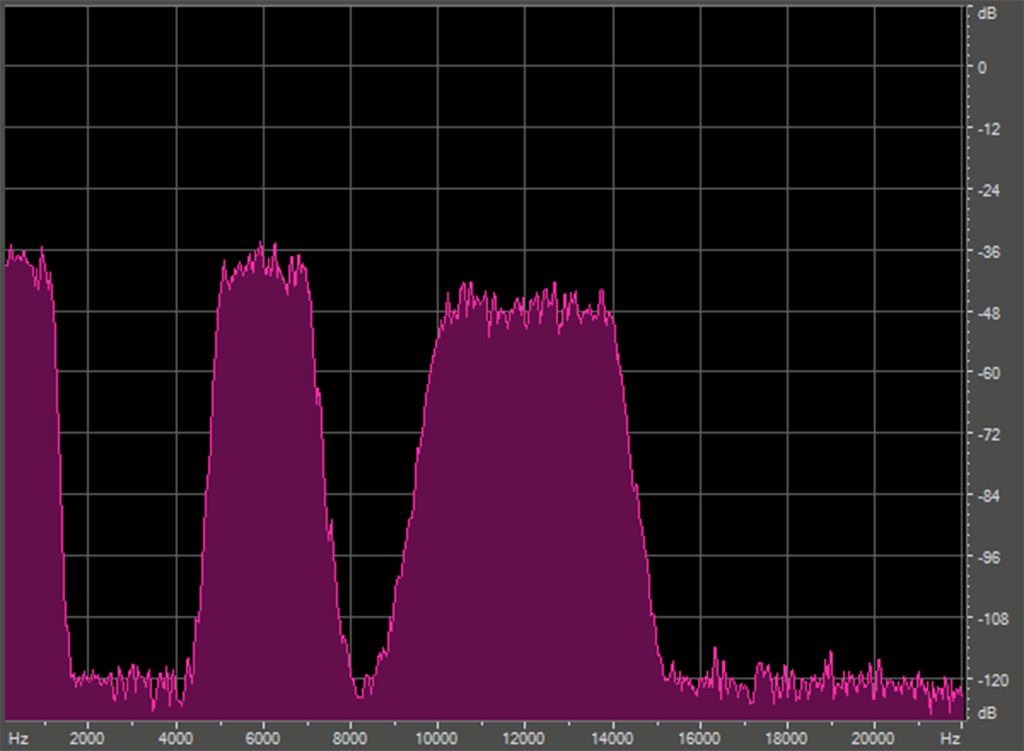
Task: Click the -96 dB level scale label
Action: 989,558
